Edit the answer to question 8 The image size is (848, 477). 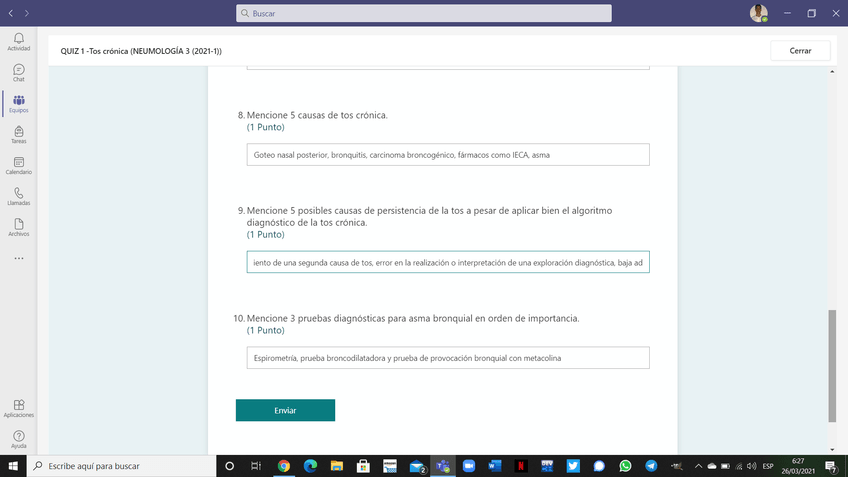click(448, 155)
